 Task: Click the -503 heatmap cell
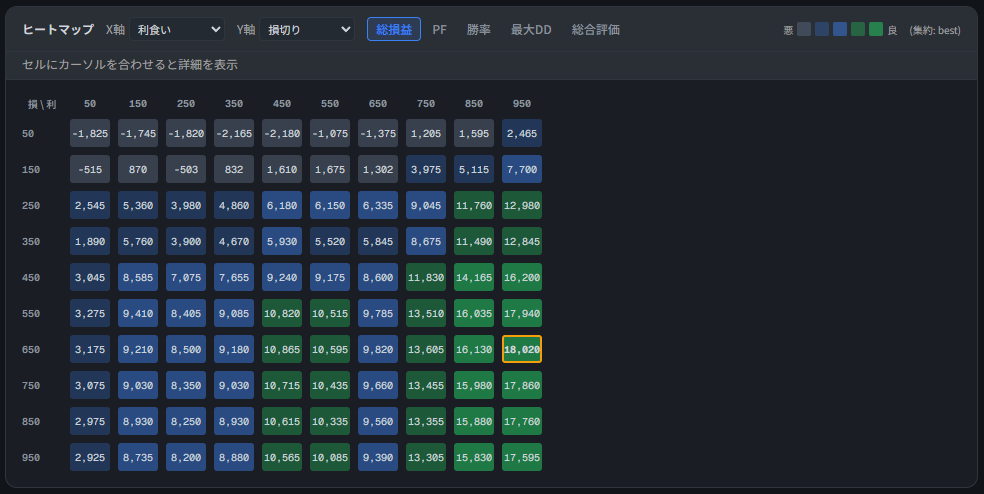186,169
